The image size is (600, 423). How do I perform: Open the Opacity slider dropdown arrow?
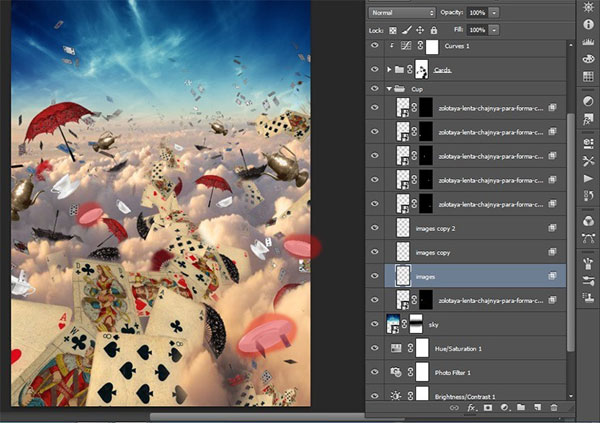[494, 13]
